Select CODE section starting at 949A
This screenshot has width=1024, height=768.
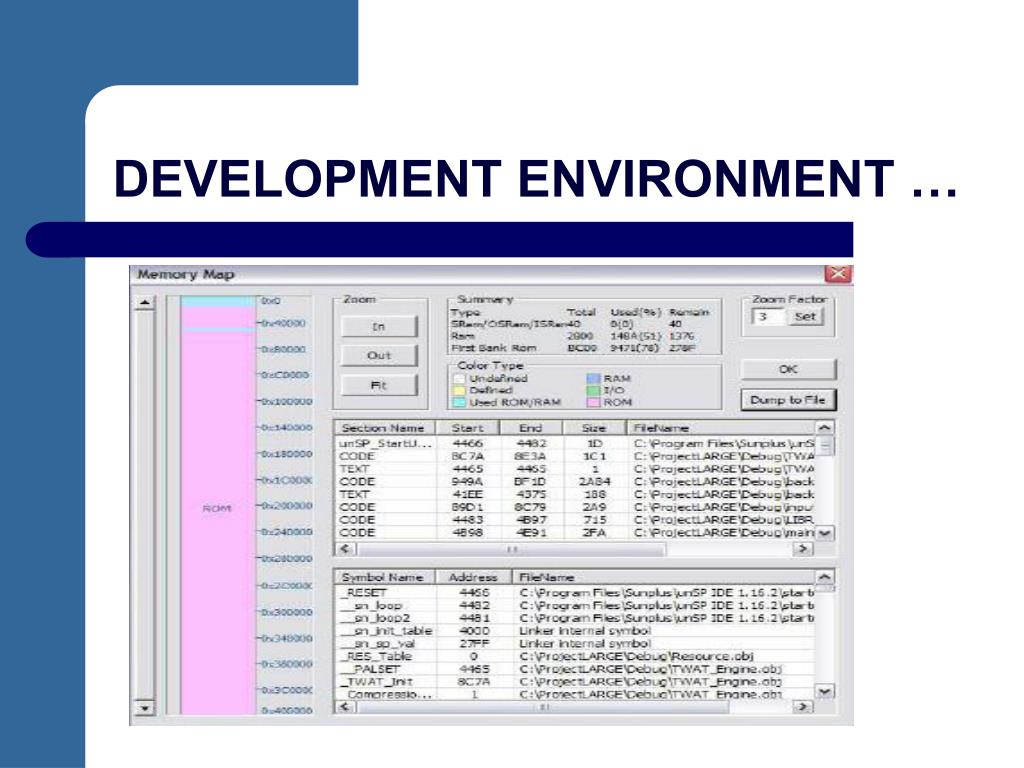575,481
